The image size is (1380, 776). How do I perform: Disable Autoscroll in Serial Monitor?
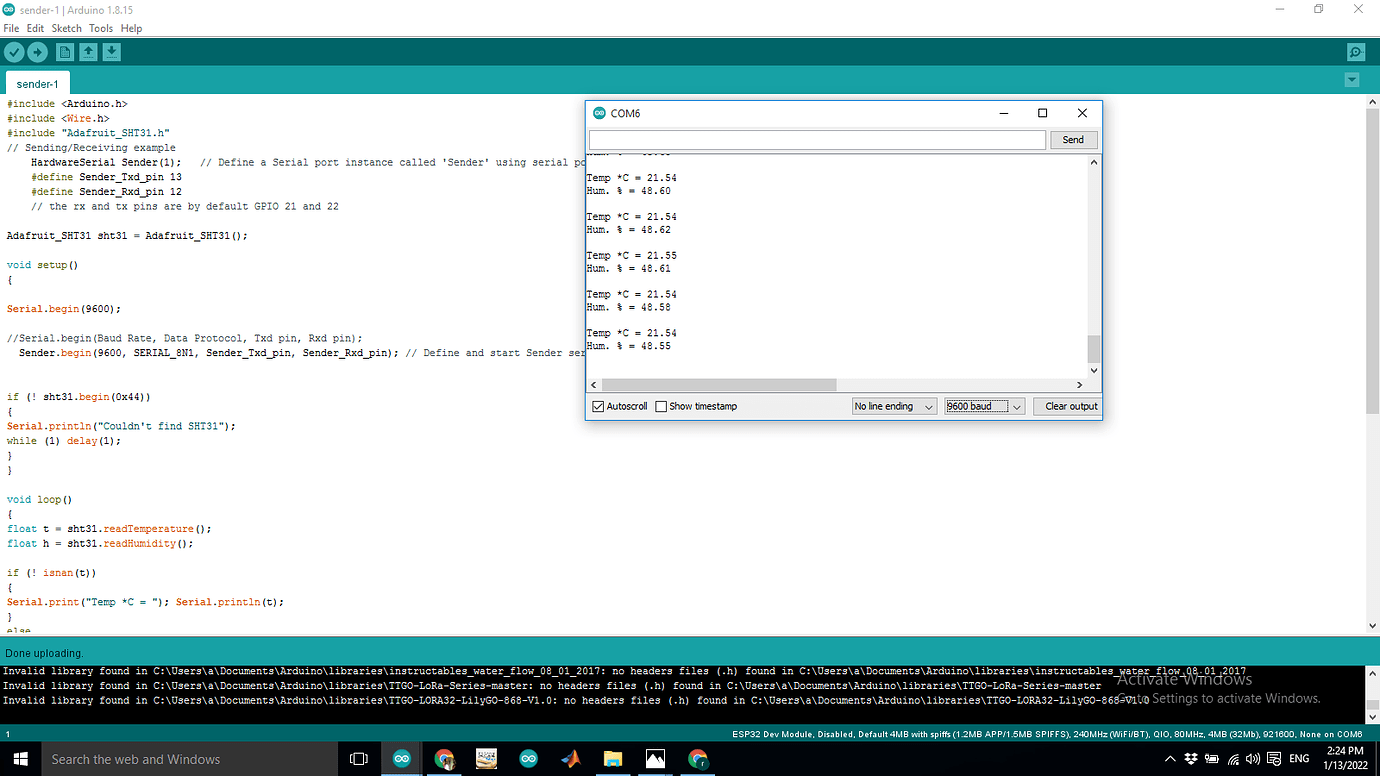pos(597,405)
